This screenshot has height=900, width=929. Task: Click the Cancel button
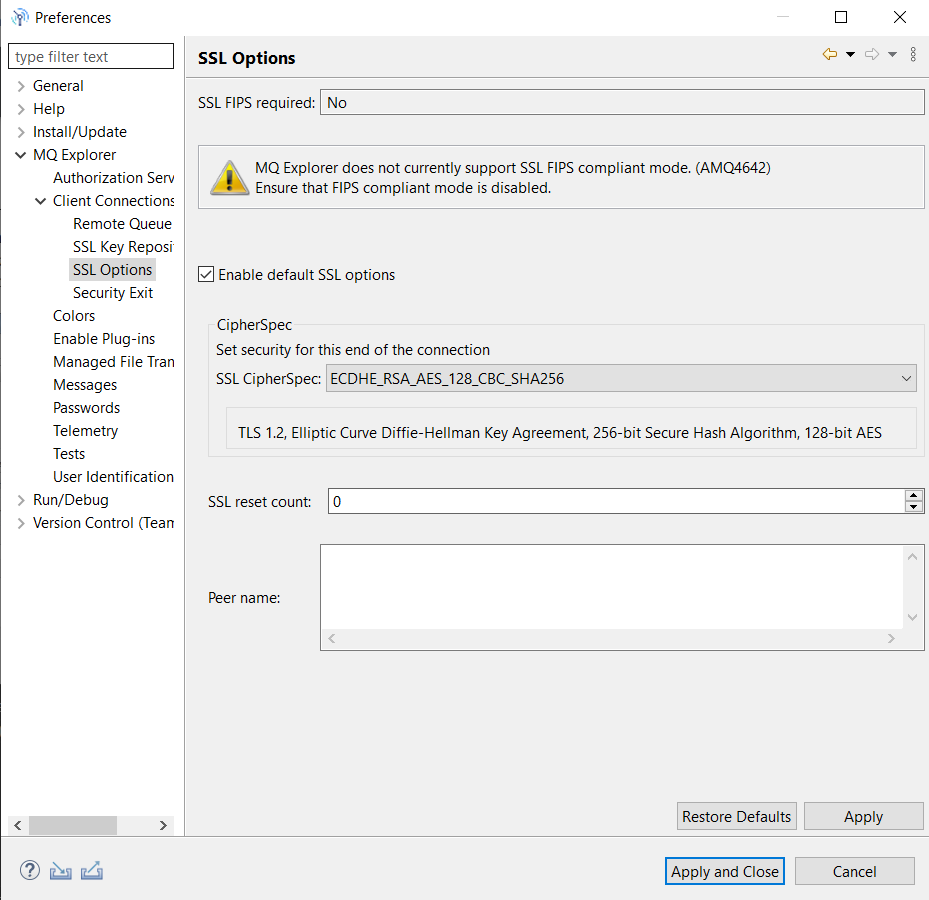click(x=854, y=872)
